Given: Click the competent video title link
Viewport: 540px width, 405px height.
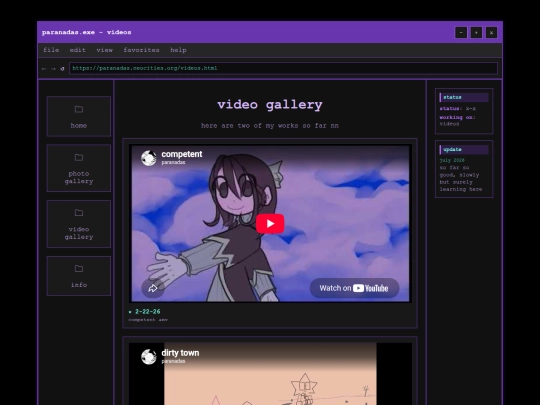Looking at the screenshot, I should (181, 154).
